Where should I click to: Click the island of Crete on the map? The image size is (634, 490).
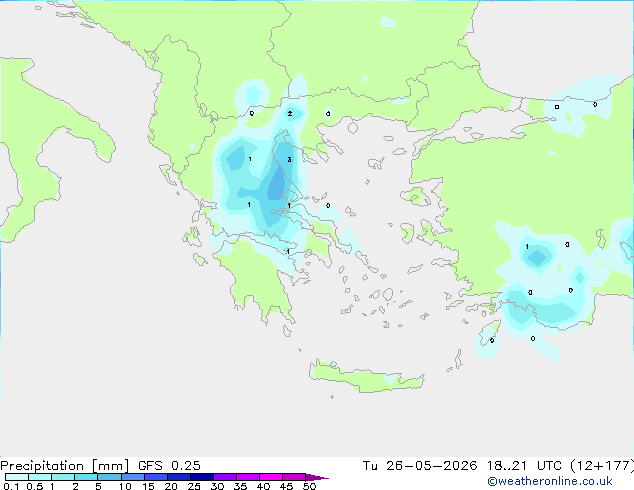click(366, 376)
